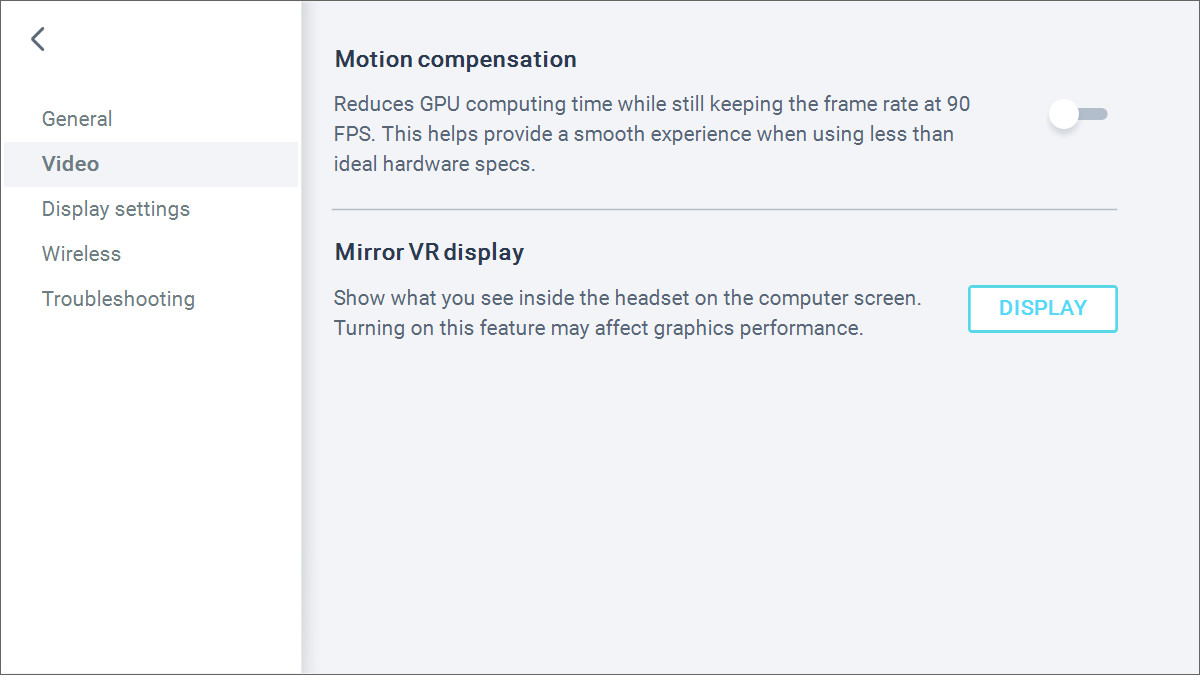
Task: Select the Video tab in sidebar
Action: (70, 163)
